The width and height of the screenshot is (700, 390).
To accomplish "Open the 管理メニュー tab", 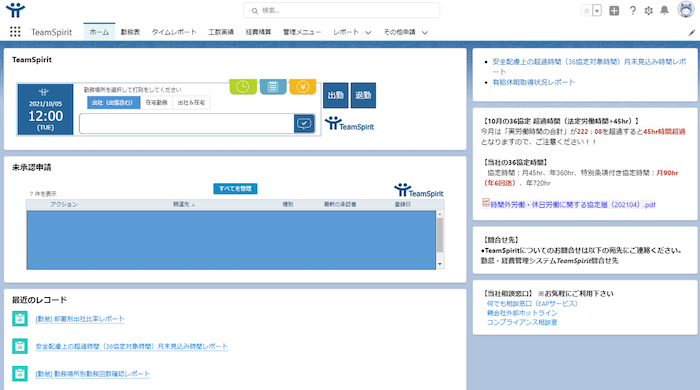I will tap(302, 32).
